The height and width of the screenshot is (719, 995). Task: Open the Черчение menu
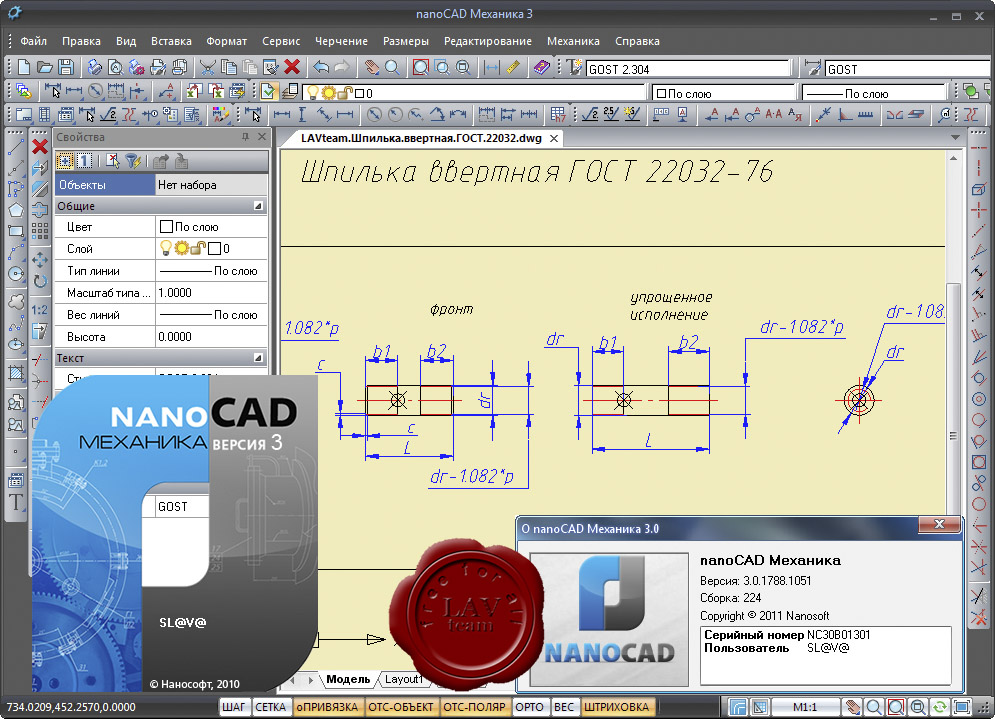tap(341, 41)
